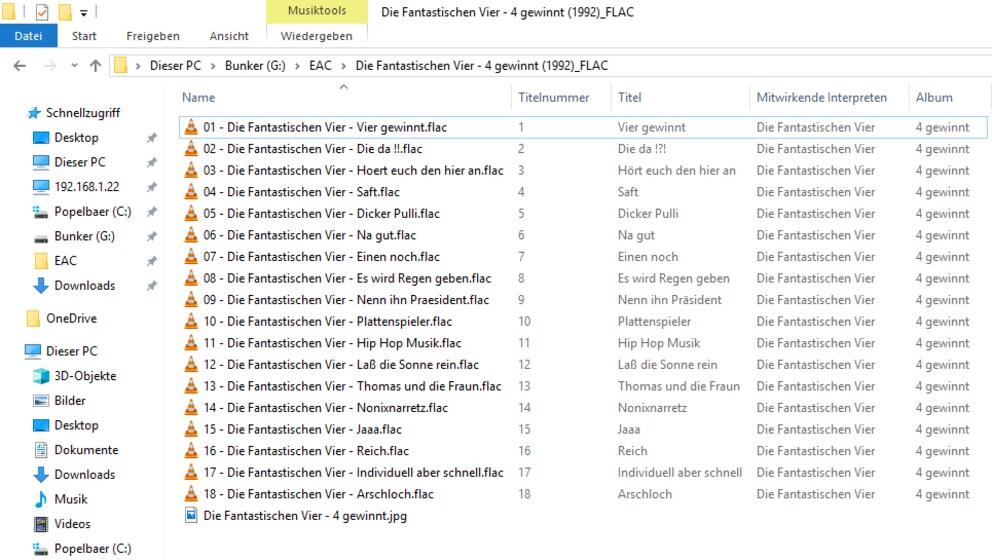This screenshot has height=560, width=992.
Task: Expand the chevron after Bunker (G:) in the breadcrumb
Action: click(297, 66)
